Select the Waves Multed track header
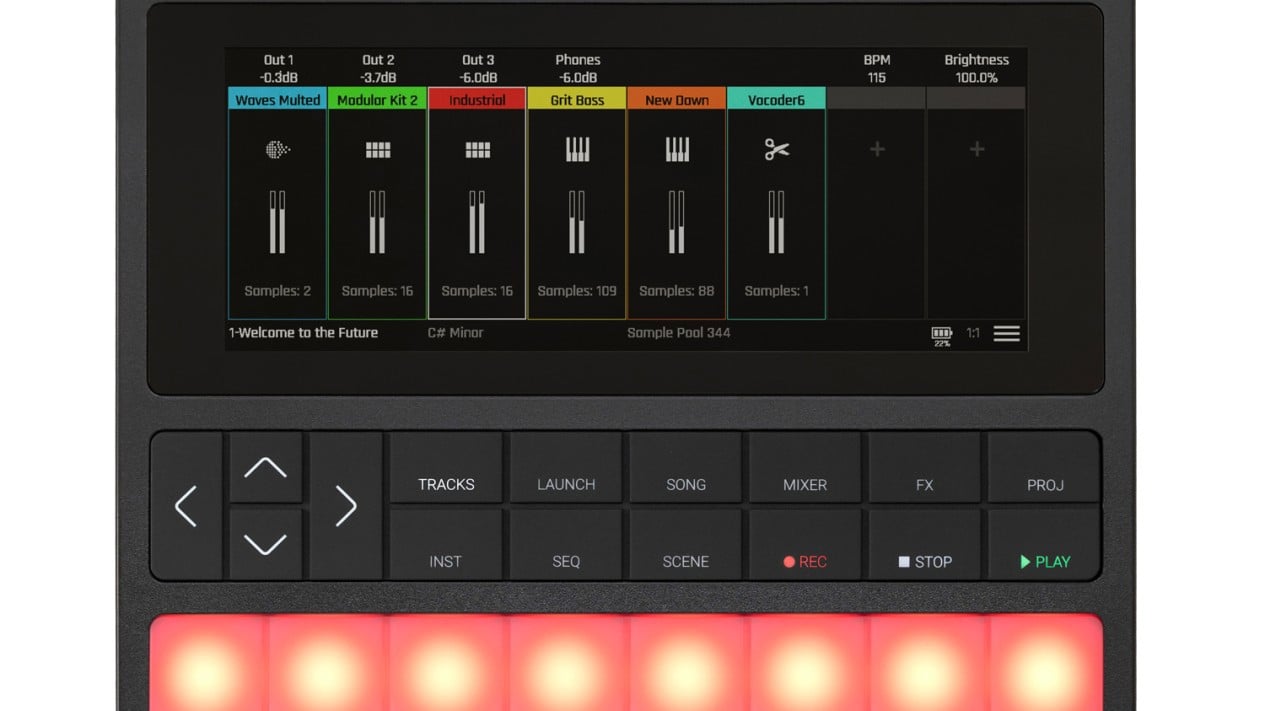Viewport: 1265px width, 711px height. (x=277, y=99)
